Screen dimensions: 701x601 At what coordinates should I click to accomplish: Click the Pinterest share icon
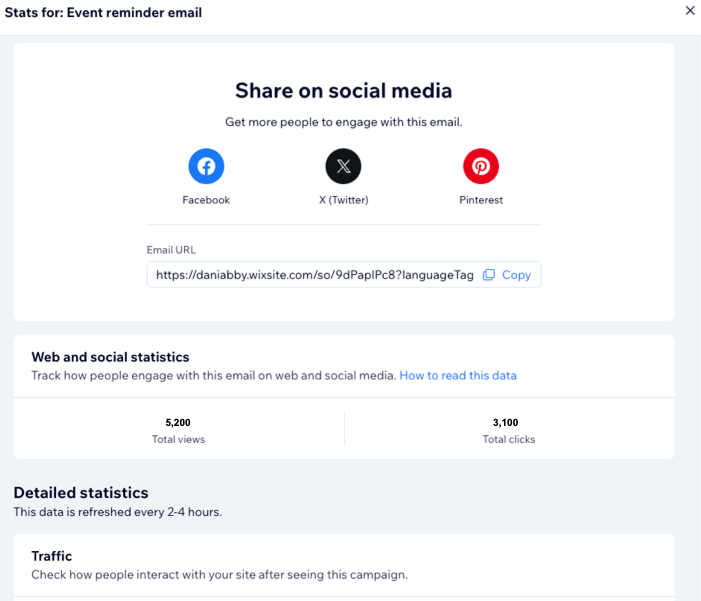[x=480, y=166]
